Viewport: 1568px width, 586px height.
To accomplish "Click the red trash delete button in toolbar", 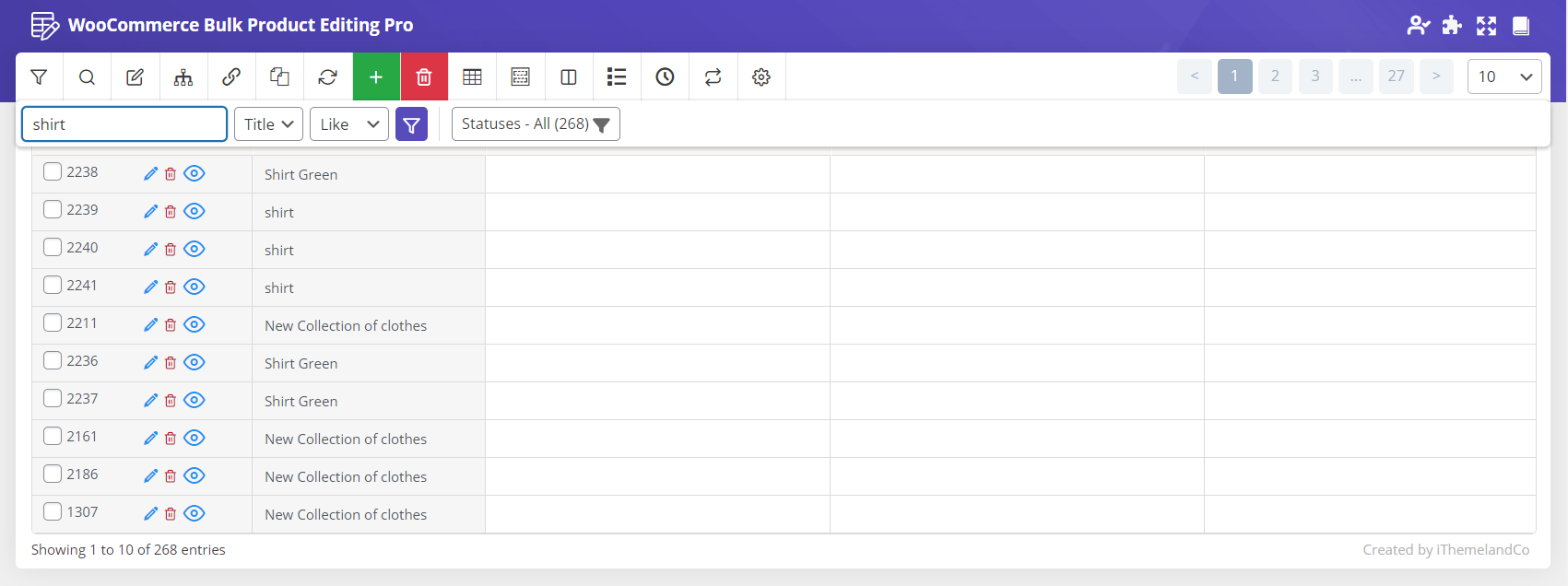I will tap(424, 77).
